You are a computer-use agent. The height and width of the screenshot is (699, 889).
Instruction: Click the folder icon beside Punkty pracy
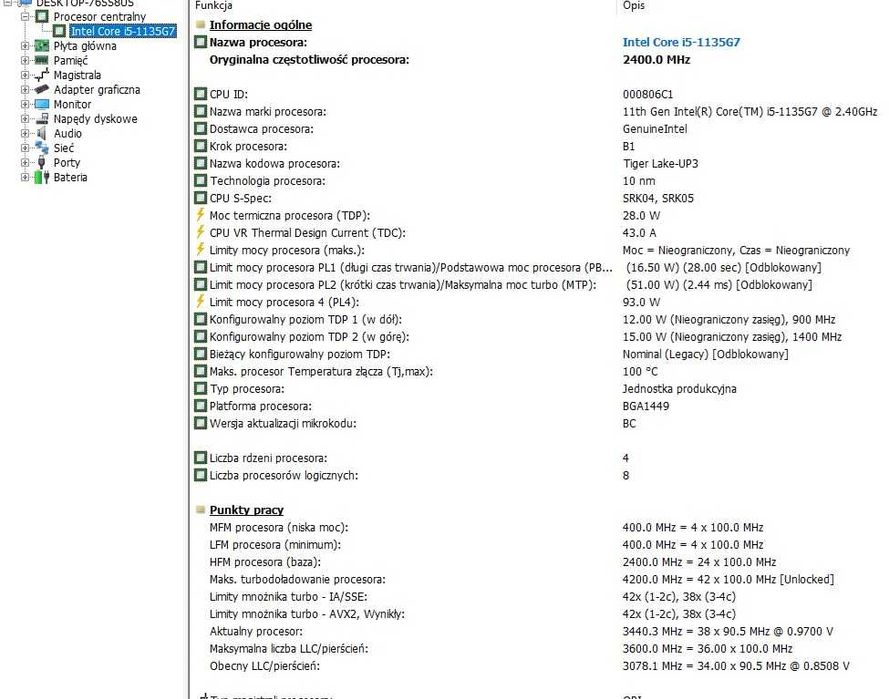point(200,510)
